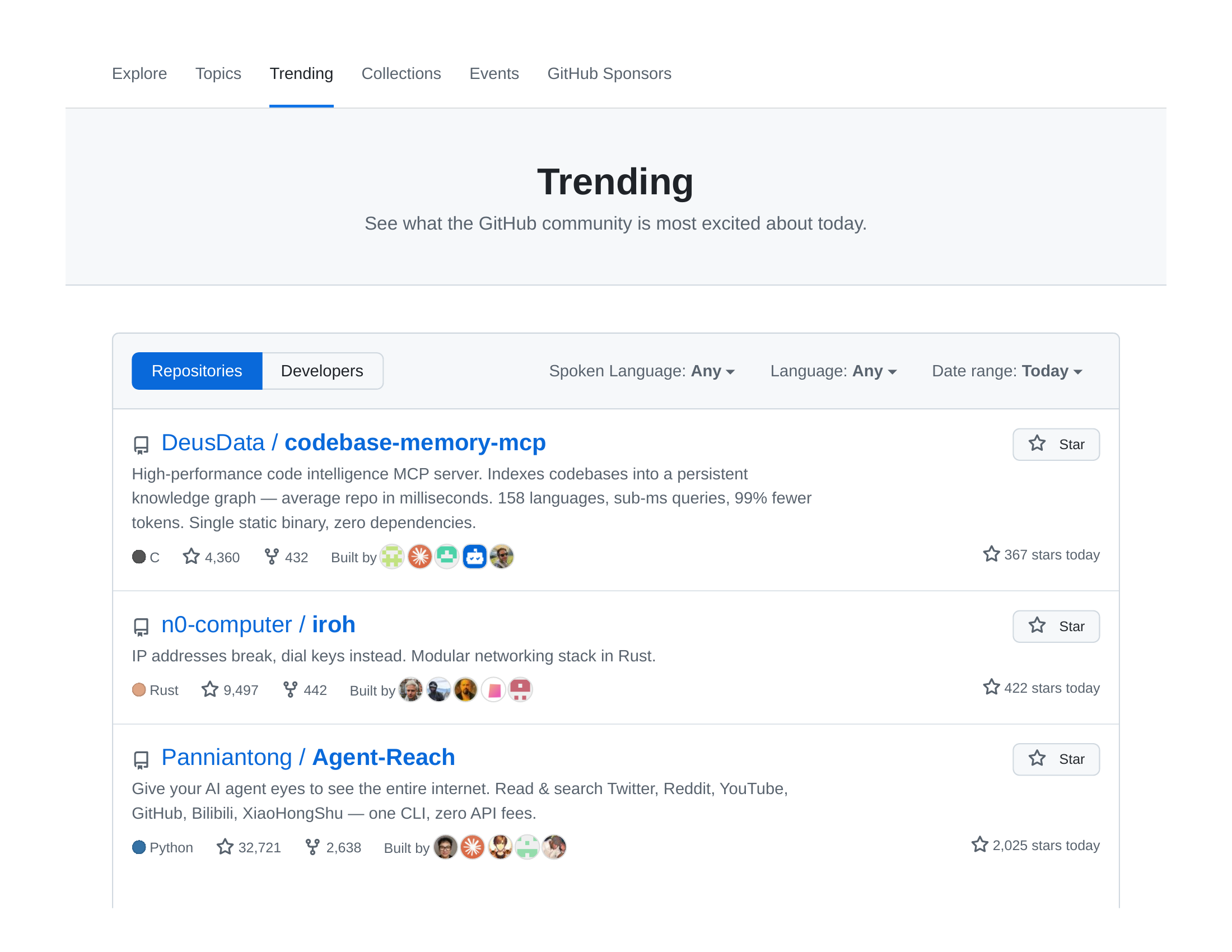
Task: Expand the Spoken Language filter
Action: pos(642,371)
